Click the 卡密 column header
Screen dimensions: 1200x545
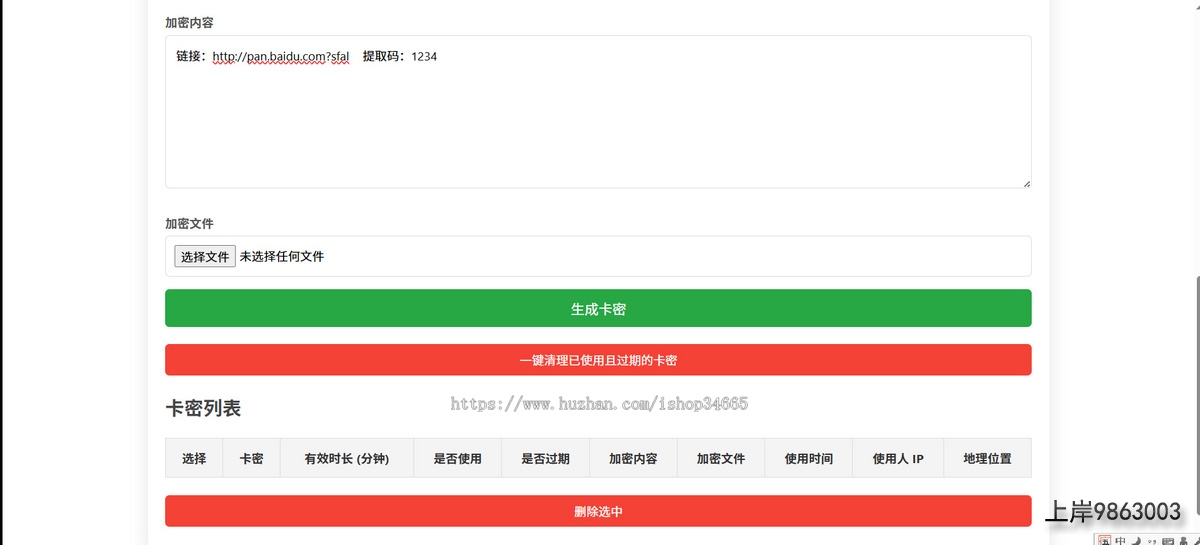(251, 459)
